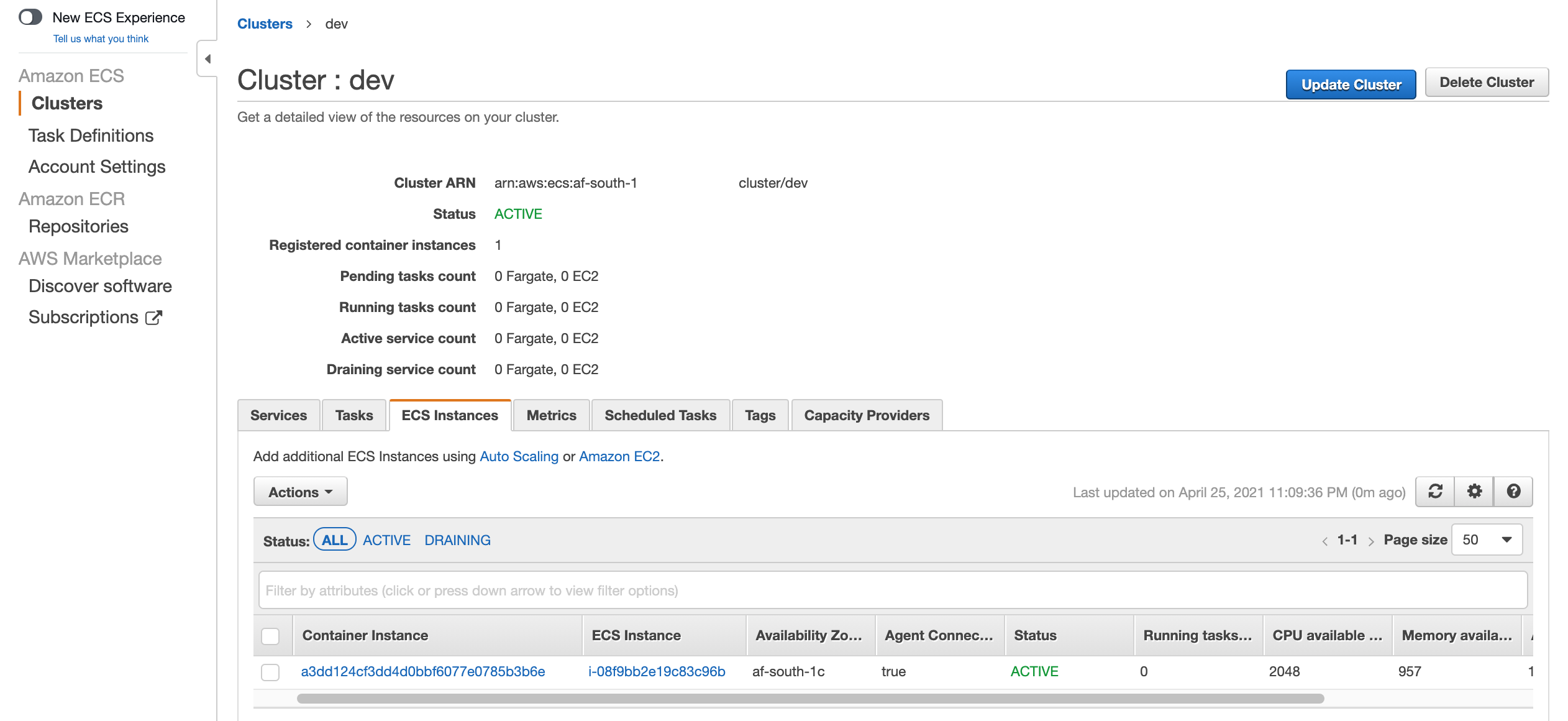Viewport: 1568px width, 721px height.
Task: Open Repositories under Amazon ECR
Action: click(x=78, y=226)
